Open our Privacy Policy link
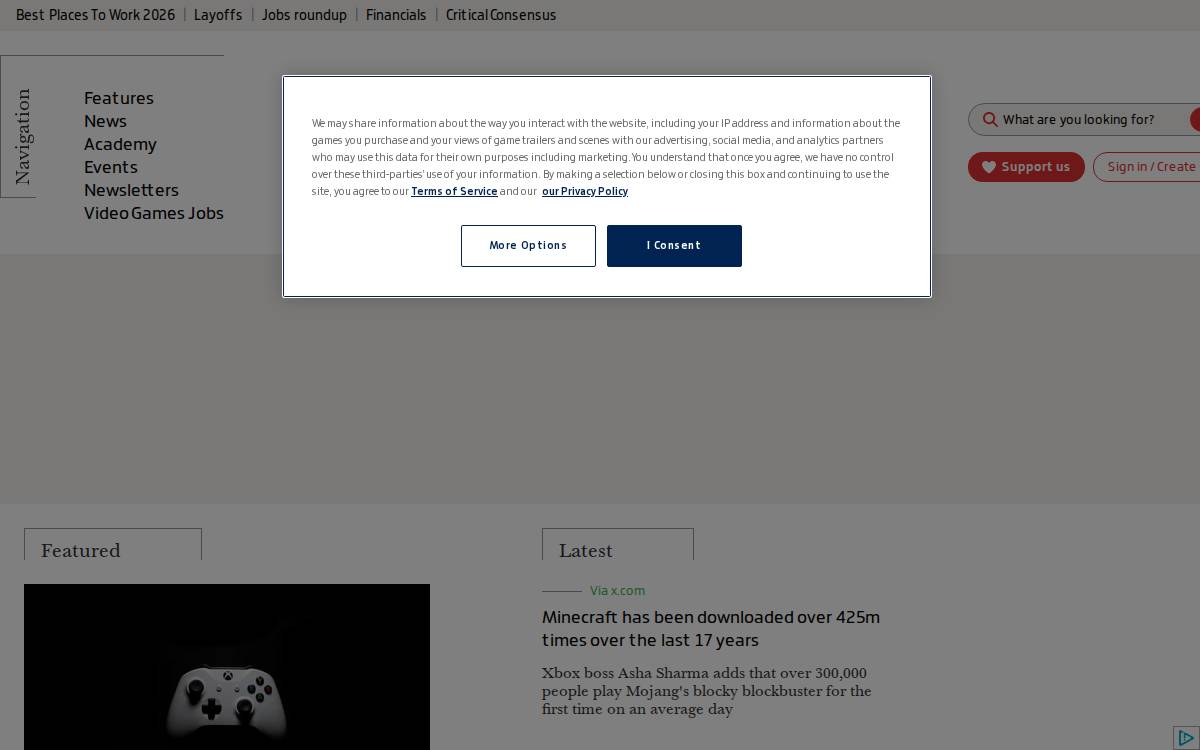The image size is (1200, 750). pos(585,191)
